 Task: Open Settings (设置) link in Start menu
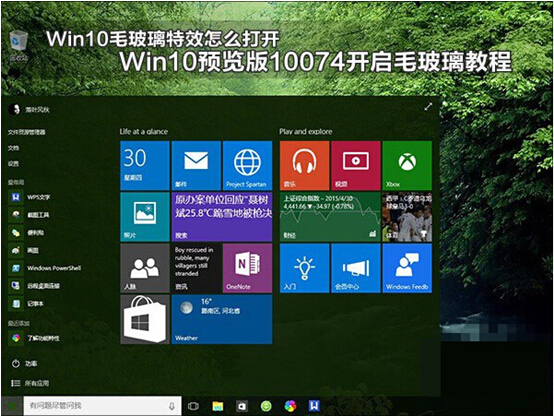(13, 164)
